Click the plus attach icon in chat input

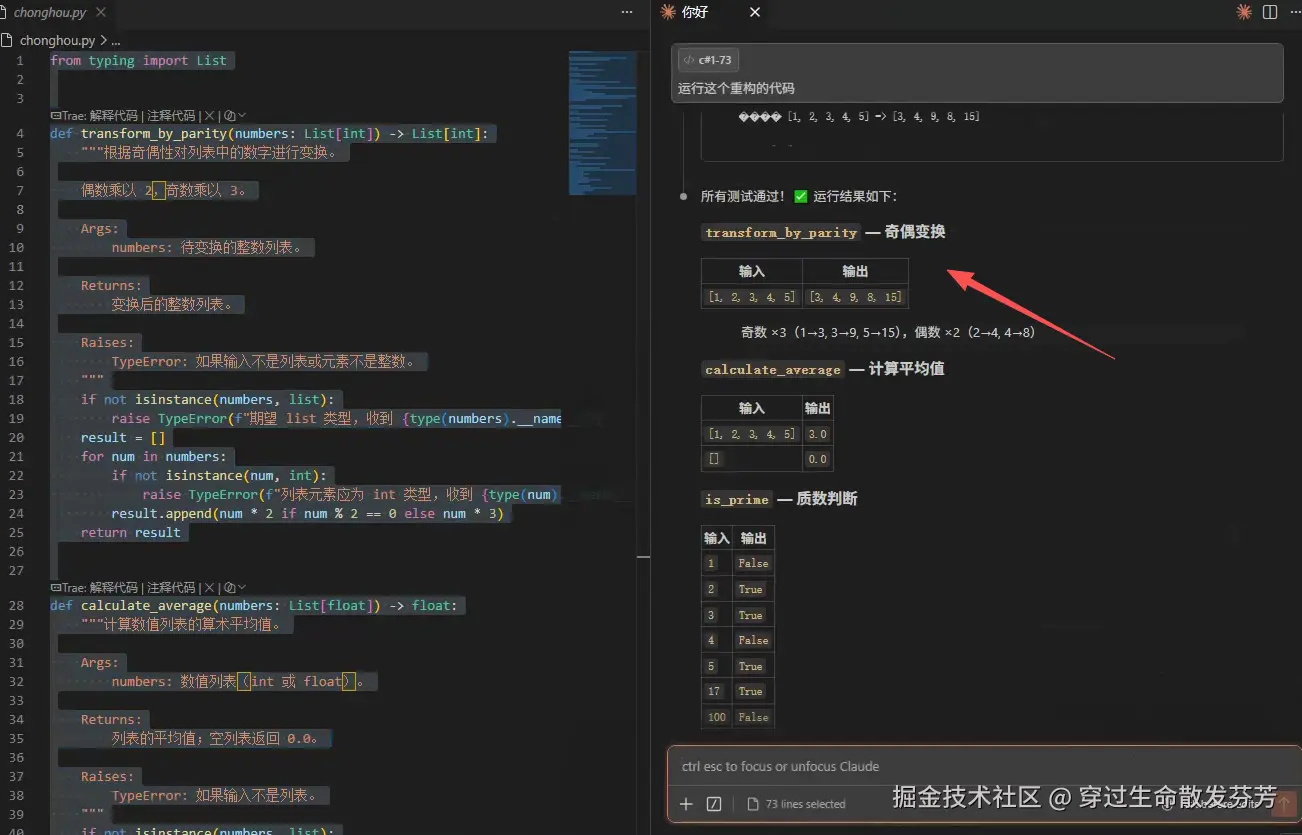pos(686,804)
